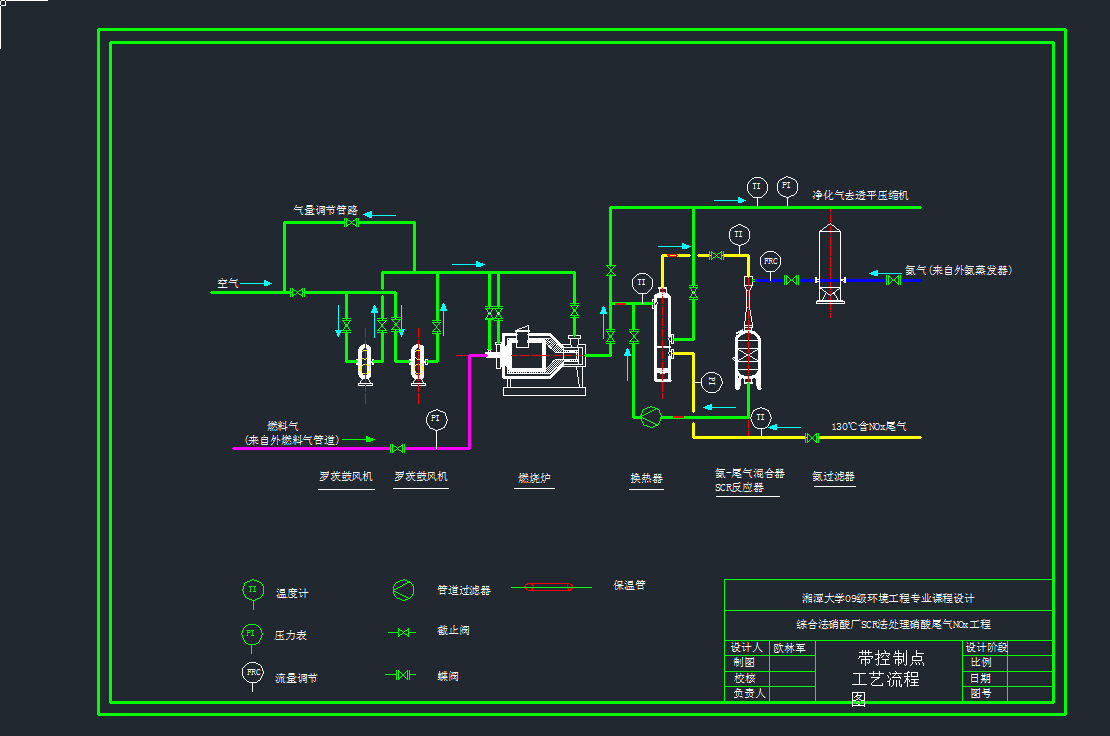
Task: Select the ammonia filter vessel drawing
Action: (829, 265)
